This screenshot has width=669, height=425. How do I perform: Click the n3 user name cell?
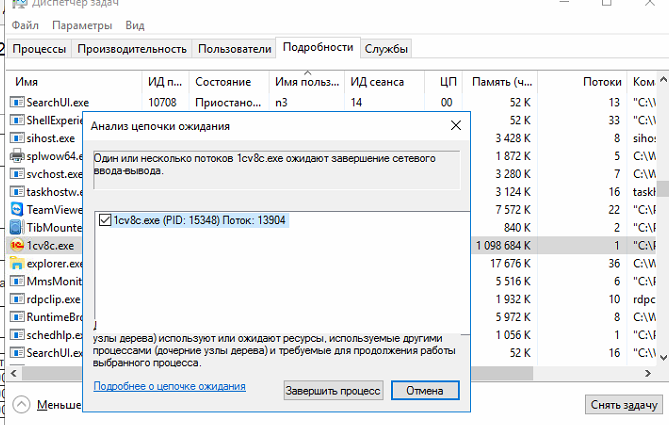point(281,103)
